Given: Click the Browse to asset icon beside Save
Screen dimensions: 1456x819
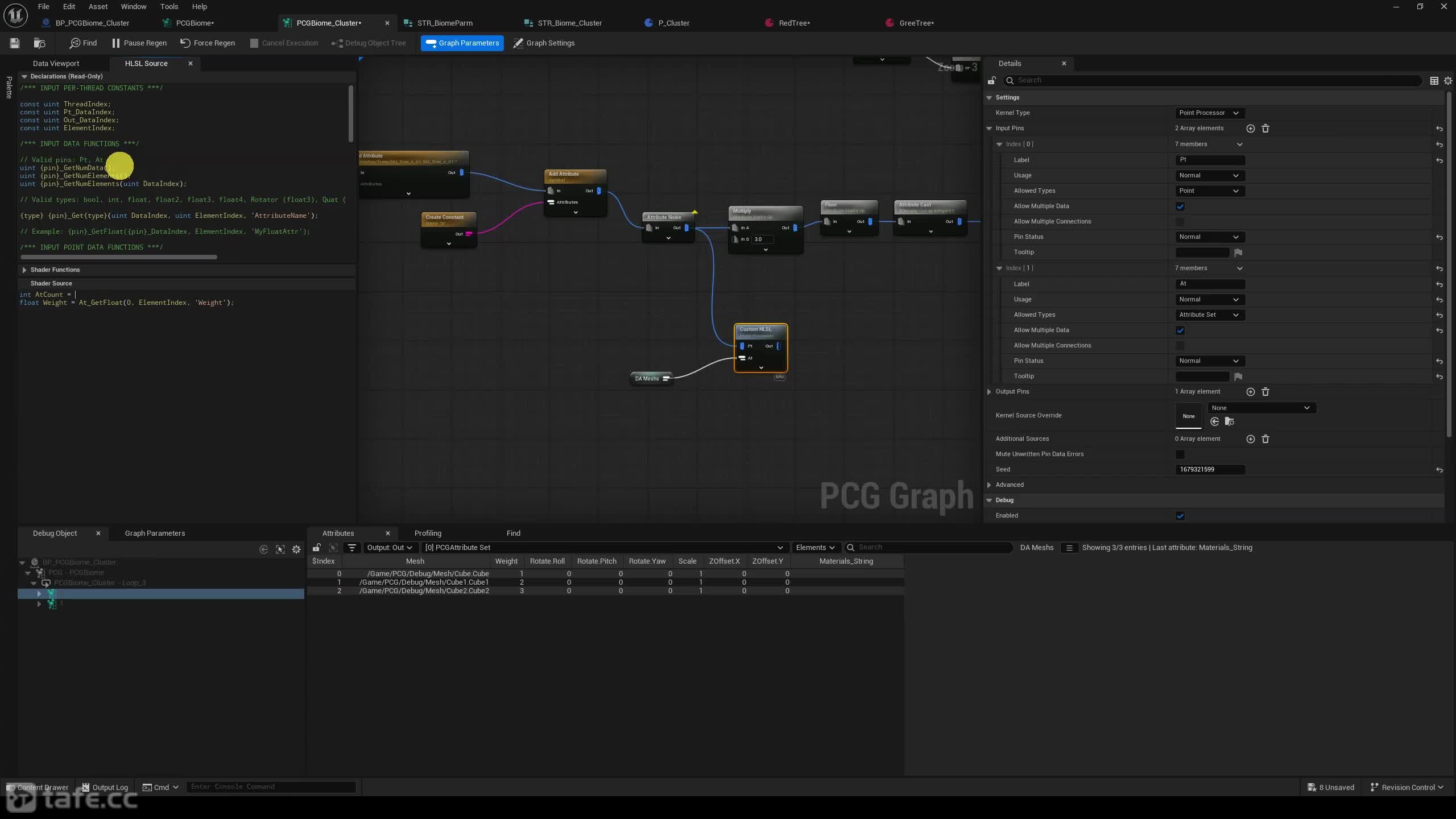Looking at the screenshot, I should tap(39, 43).
